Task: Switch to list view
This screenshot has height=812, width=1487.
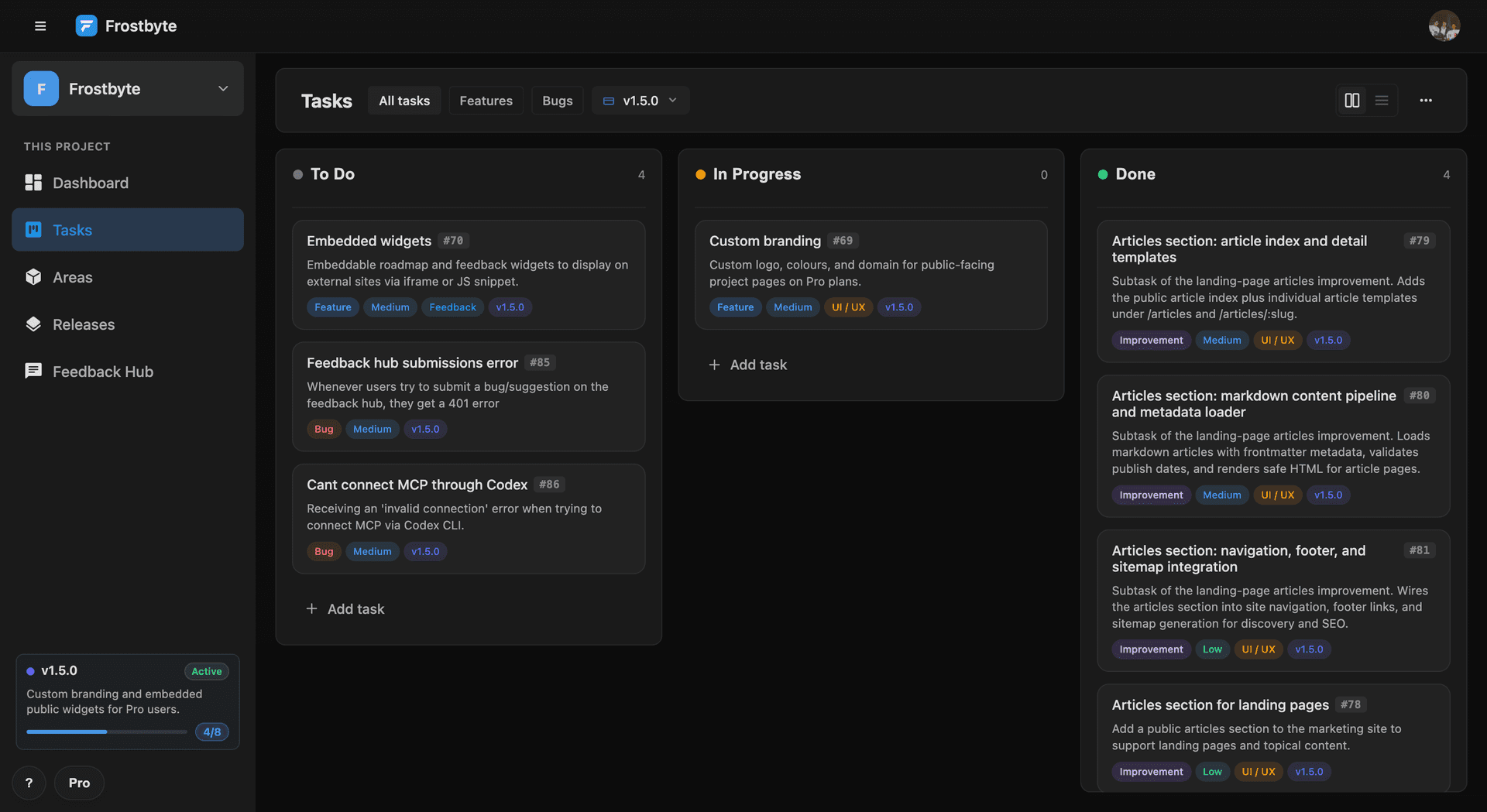Action: tap(1382, 101)
